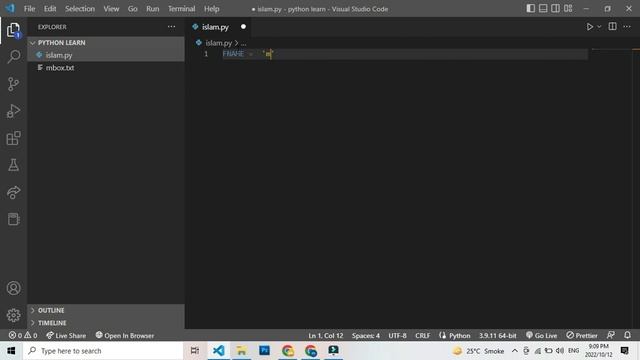Open Explorer Views and More Actions
This screenshot has width=640, height=360.
click(171, 27)
